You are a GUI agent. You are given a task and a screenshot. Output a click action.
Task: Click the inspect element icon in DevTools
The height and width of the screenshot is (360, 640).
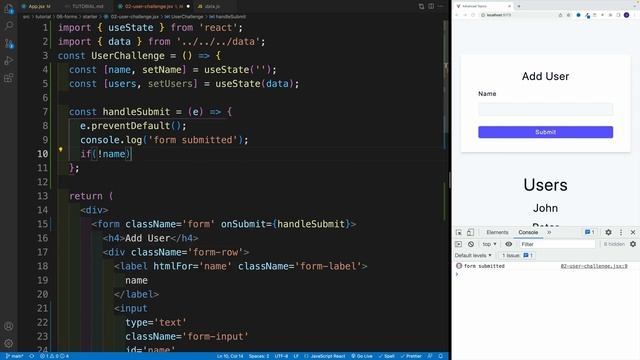[x=459, y=232]
